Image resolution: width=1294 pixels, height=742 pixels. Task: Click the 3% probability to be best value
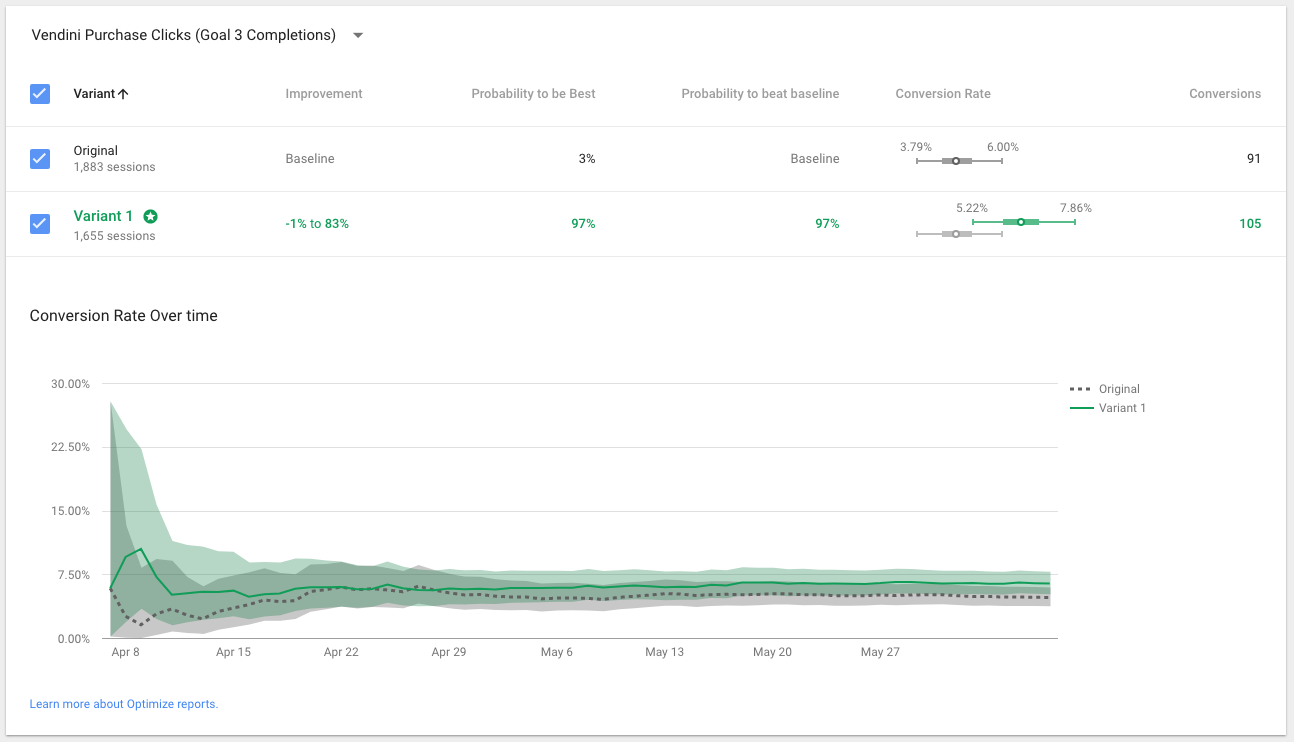(587, 159)
